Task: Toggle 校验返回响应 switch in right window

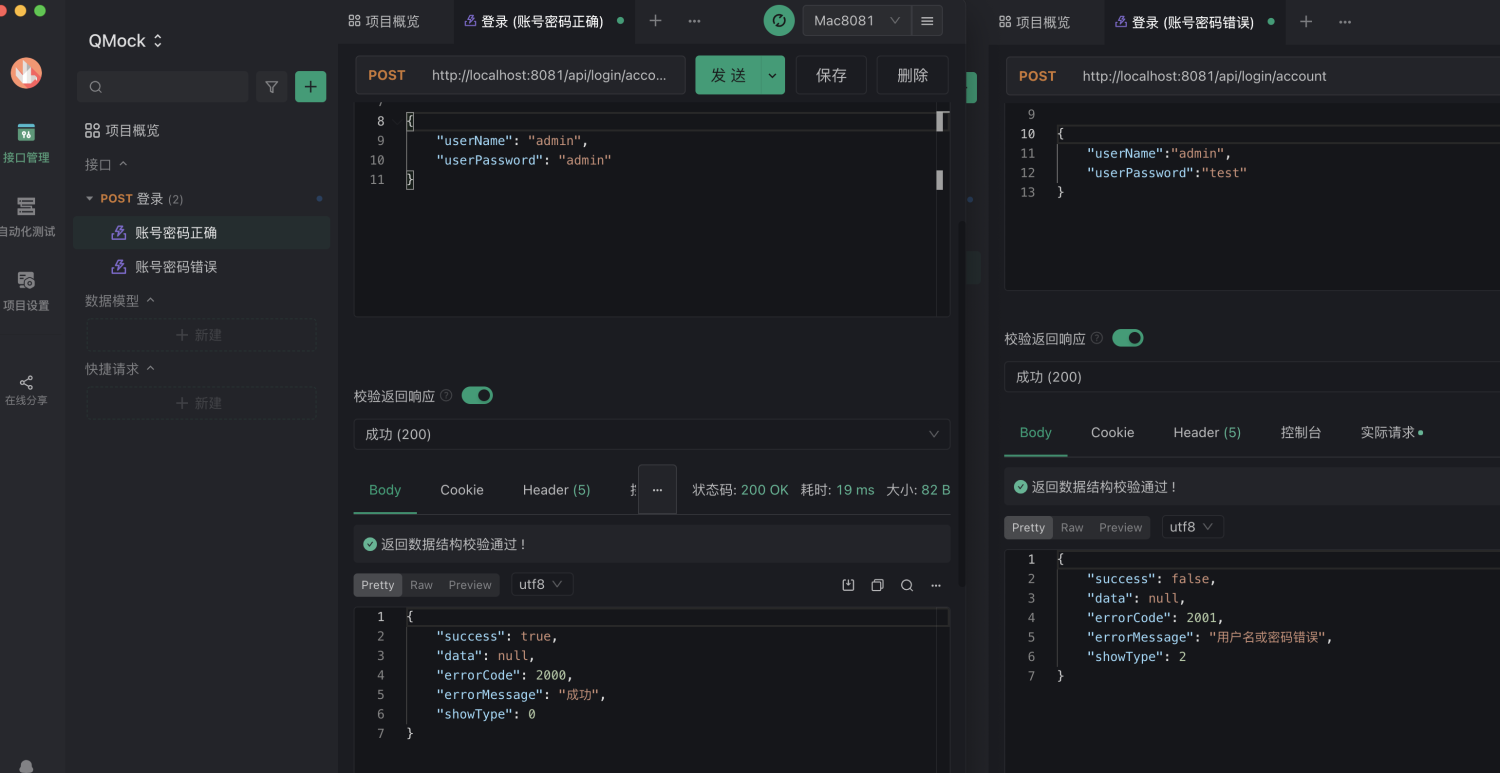Action: (x=1128, y=338)
